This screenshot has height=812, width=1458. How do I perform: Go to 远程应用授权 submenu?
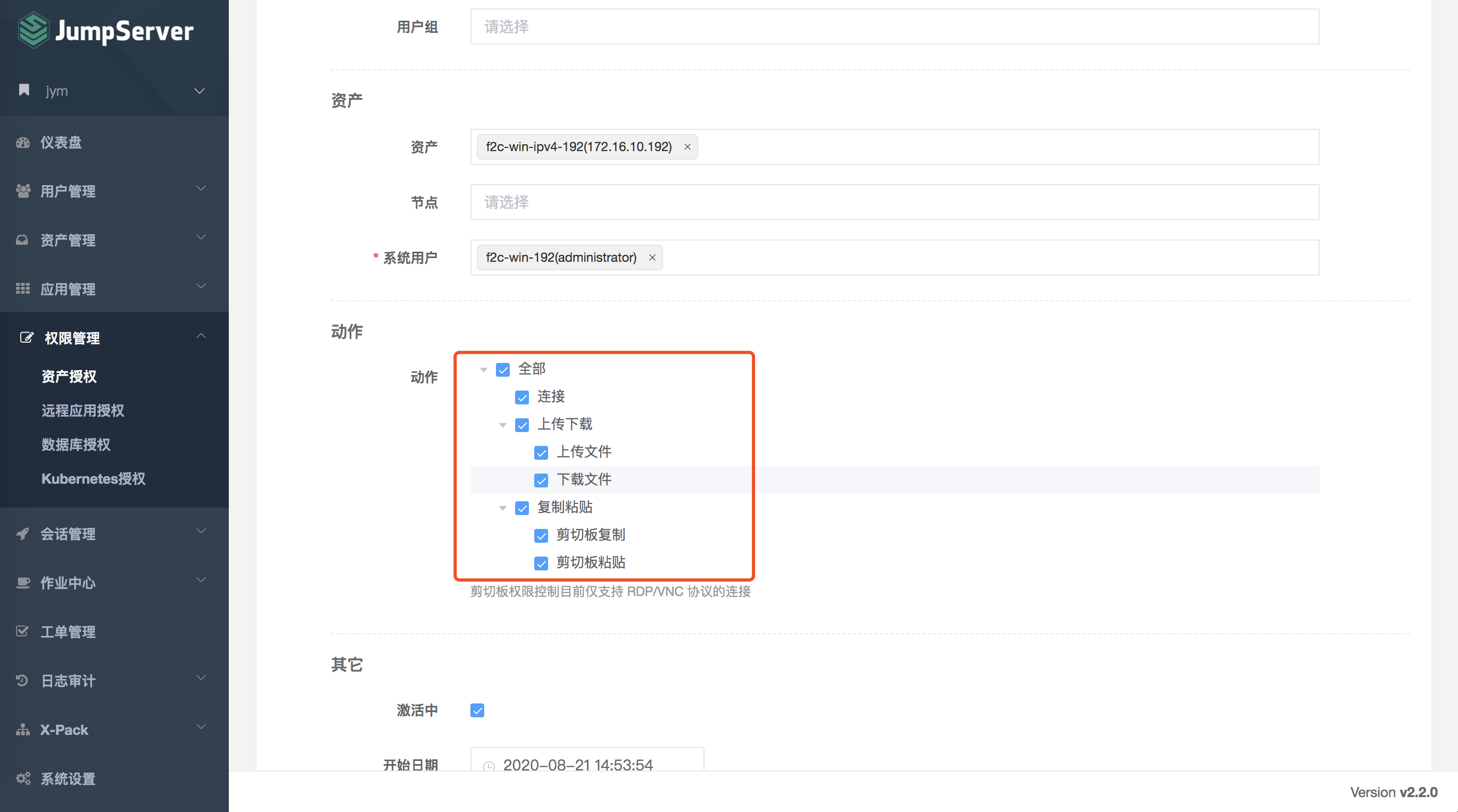click(x=82, y=411)
